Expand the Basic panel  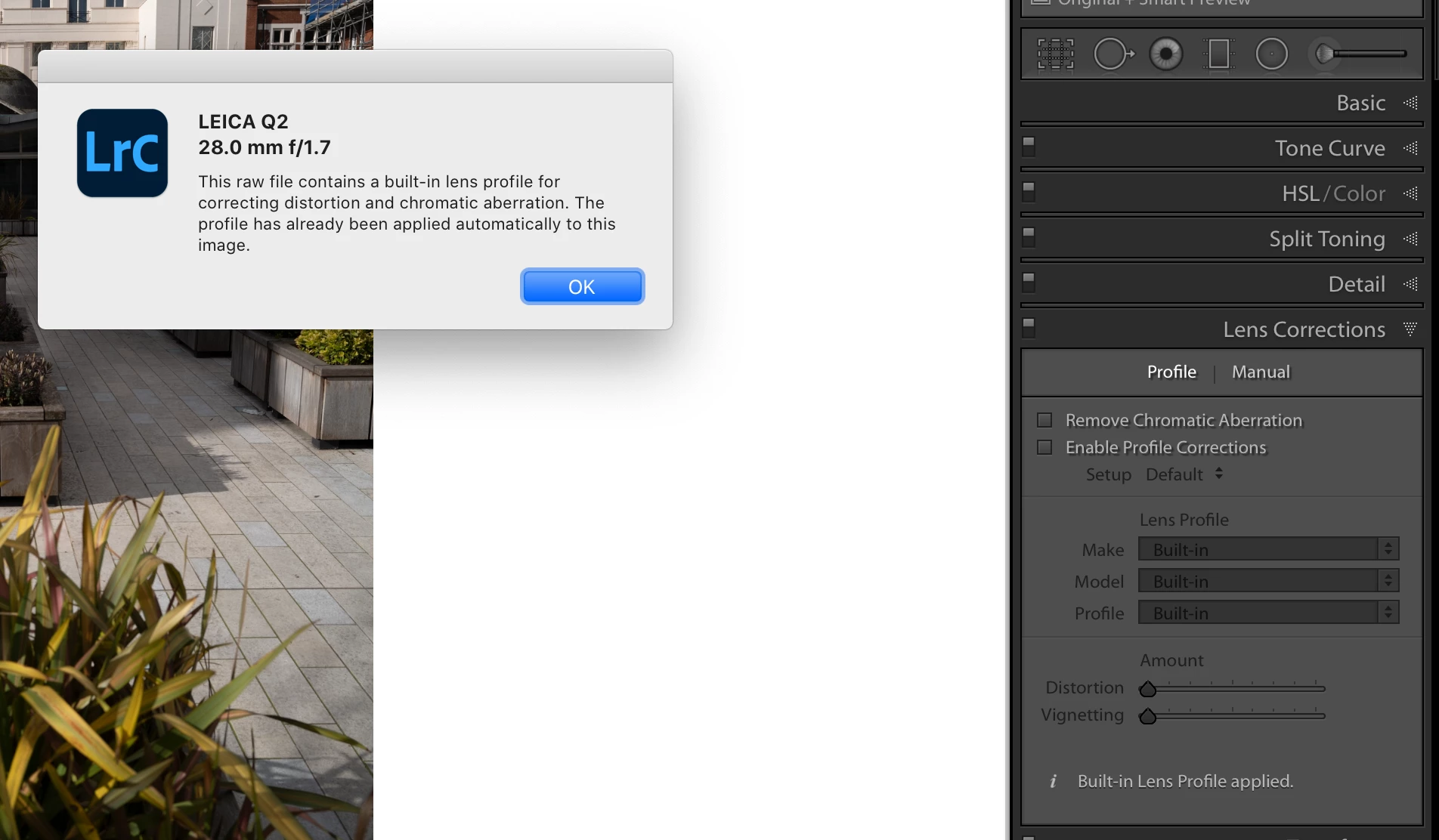tap(1410, 103)
